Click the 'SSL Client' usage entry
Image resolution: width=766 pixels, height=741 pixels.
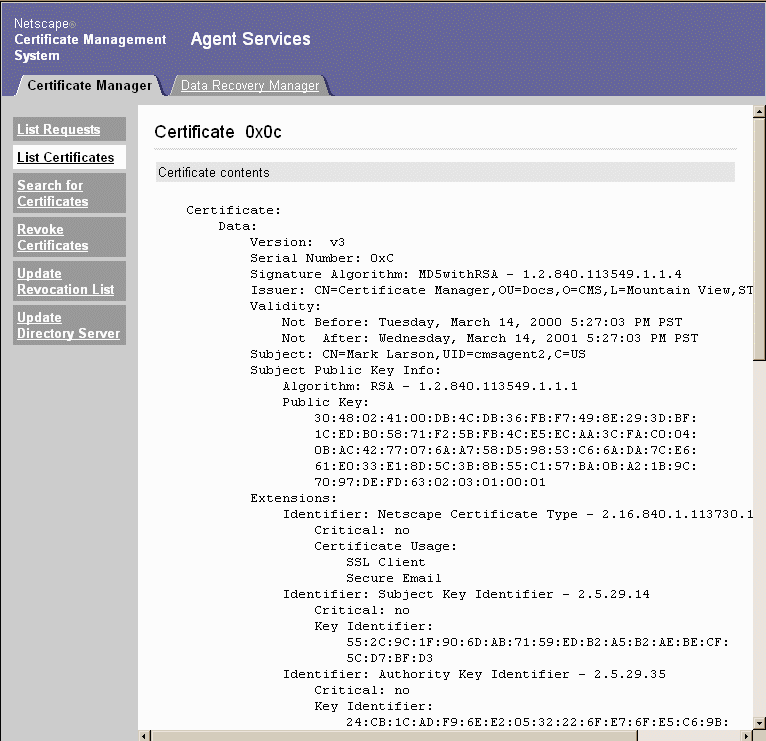click(x=385, y=562)
